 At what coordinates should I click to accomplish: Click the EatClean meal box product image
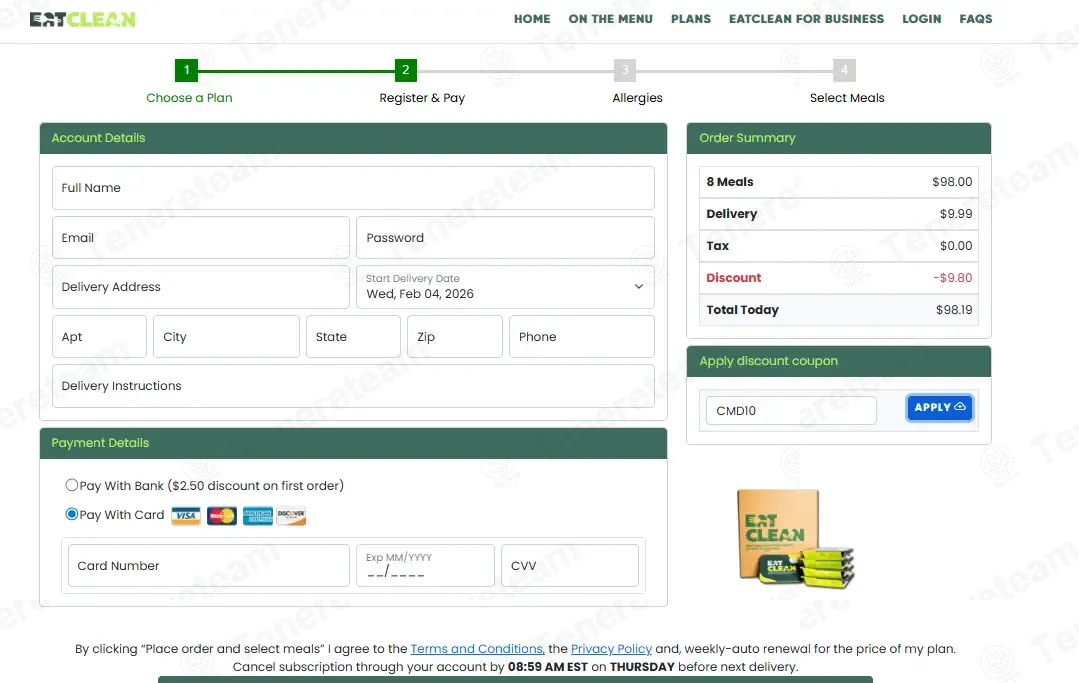[x=795, y=538]
